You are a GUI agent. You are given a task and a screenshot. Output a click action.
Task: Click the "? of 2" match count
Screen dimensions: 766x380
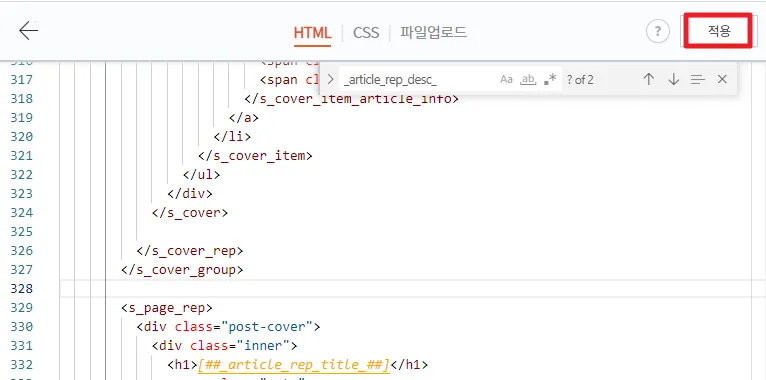[580, 80]
